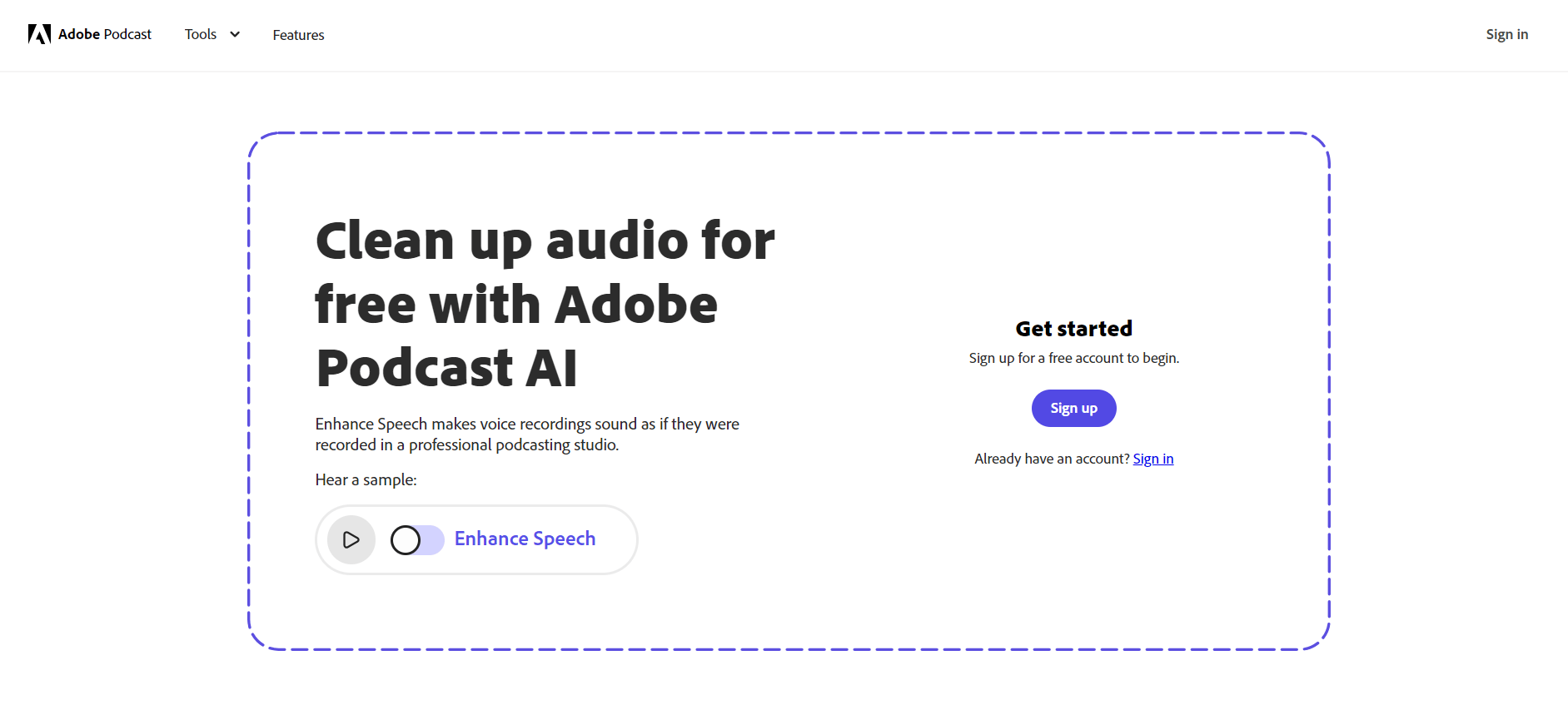
Task: Click the "Enhance Speech makes voice recordings" paragraph
Action: 527,434
